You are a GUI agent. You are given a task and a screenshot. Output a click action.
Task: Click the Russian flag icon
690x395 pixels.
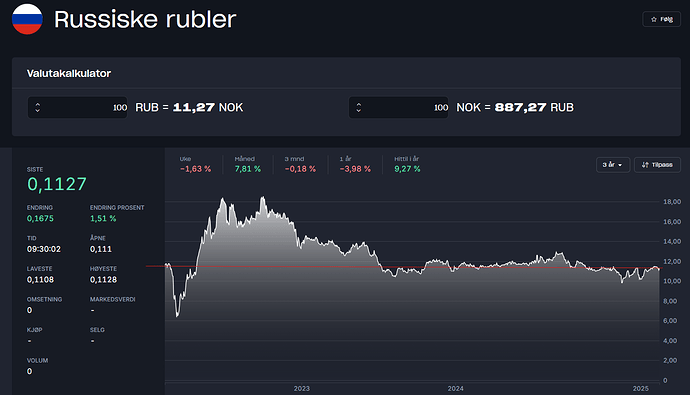point(27,19)
